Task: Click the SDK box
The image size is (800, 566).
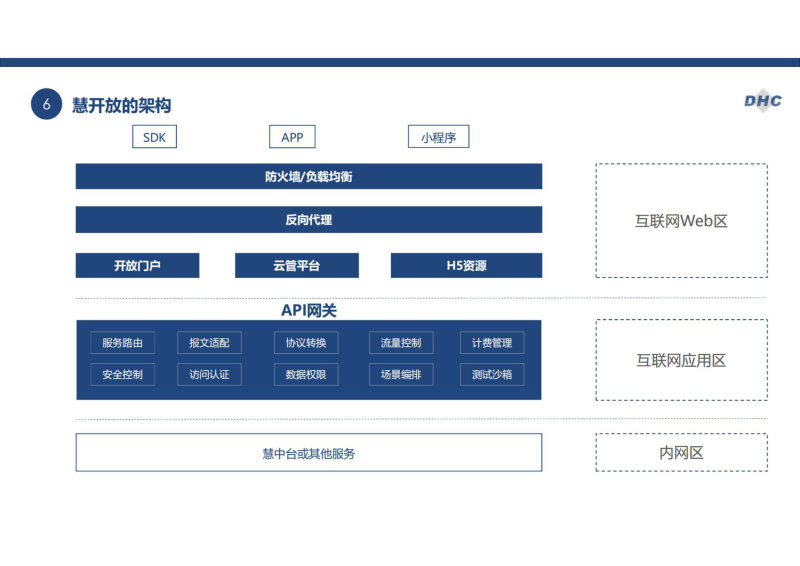Action: click(154, 137)
